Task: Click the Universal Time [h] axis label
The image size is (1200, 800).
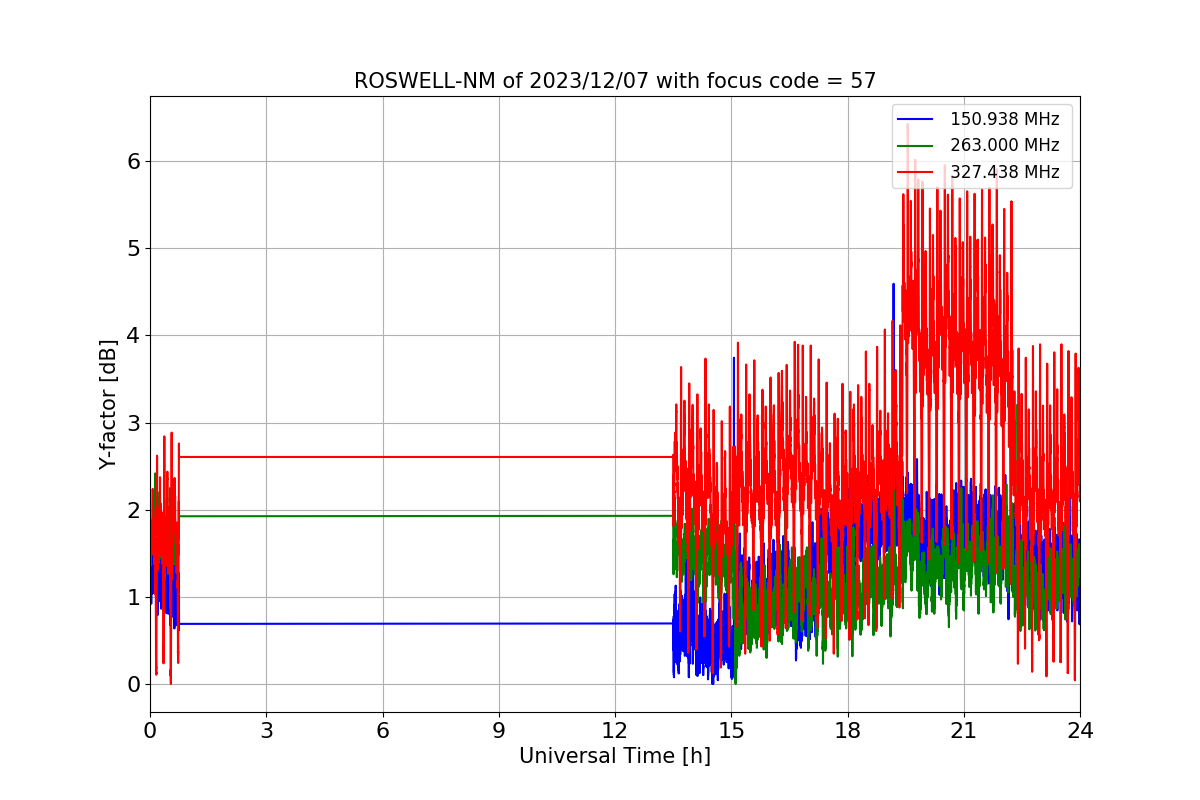Action: pos(615,757)
